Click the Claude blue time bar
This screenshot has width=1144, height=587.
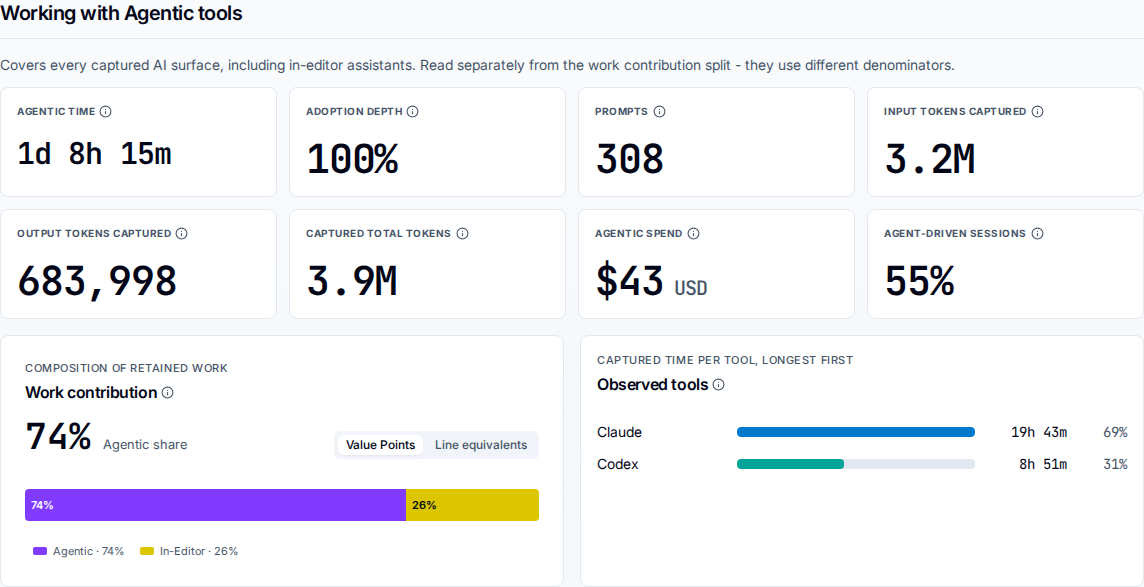pos(856,432)
